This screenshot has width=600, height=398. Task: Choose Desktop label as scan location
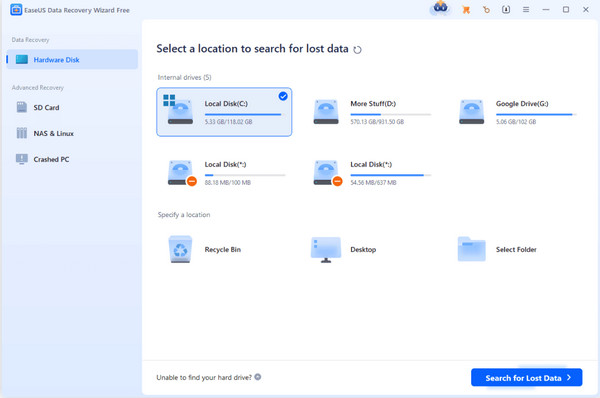click(x=363, y=250)
